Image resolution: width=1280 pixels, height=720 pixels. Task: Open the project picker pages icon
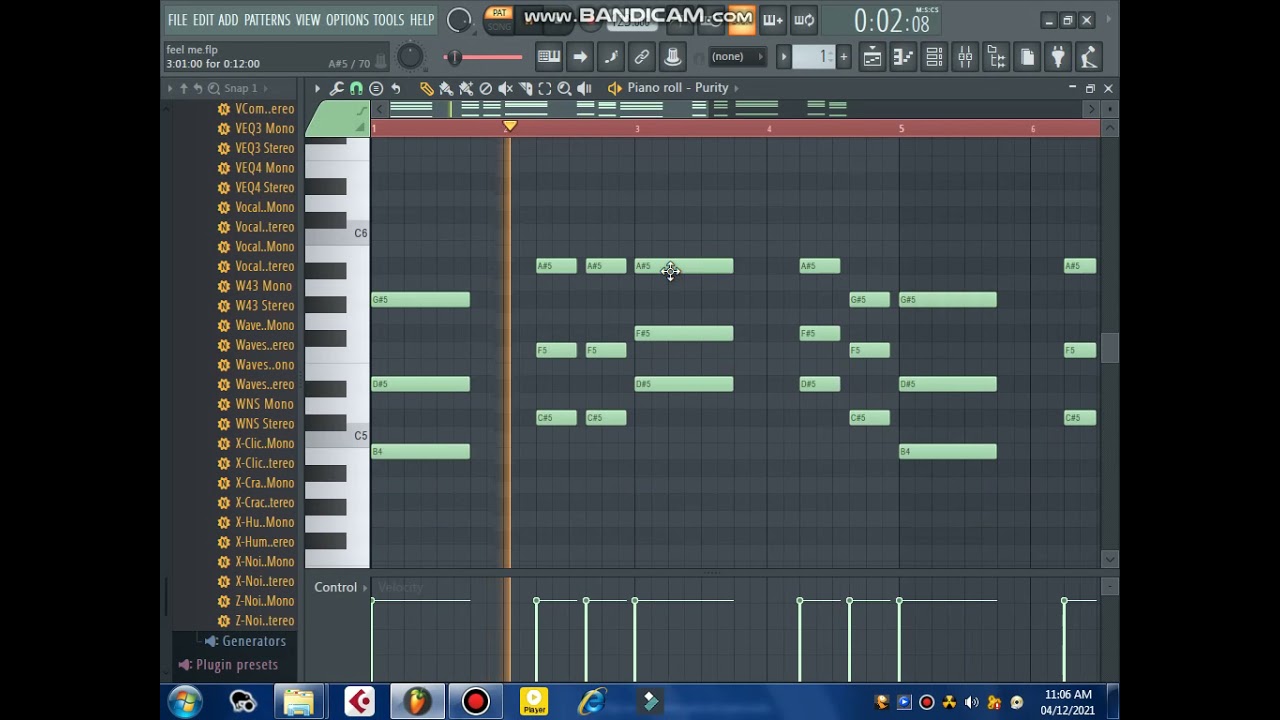point(1027,57)
